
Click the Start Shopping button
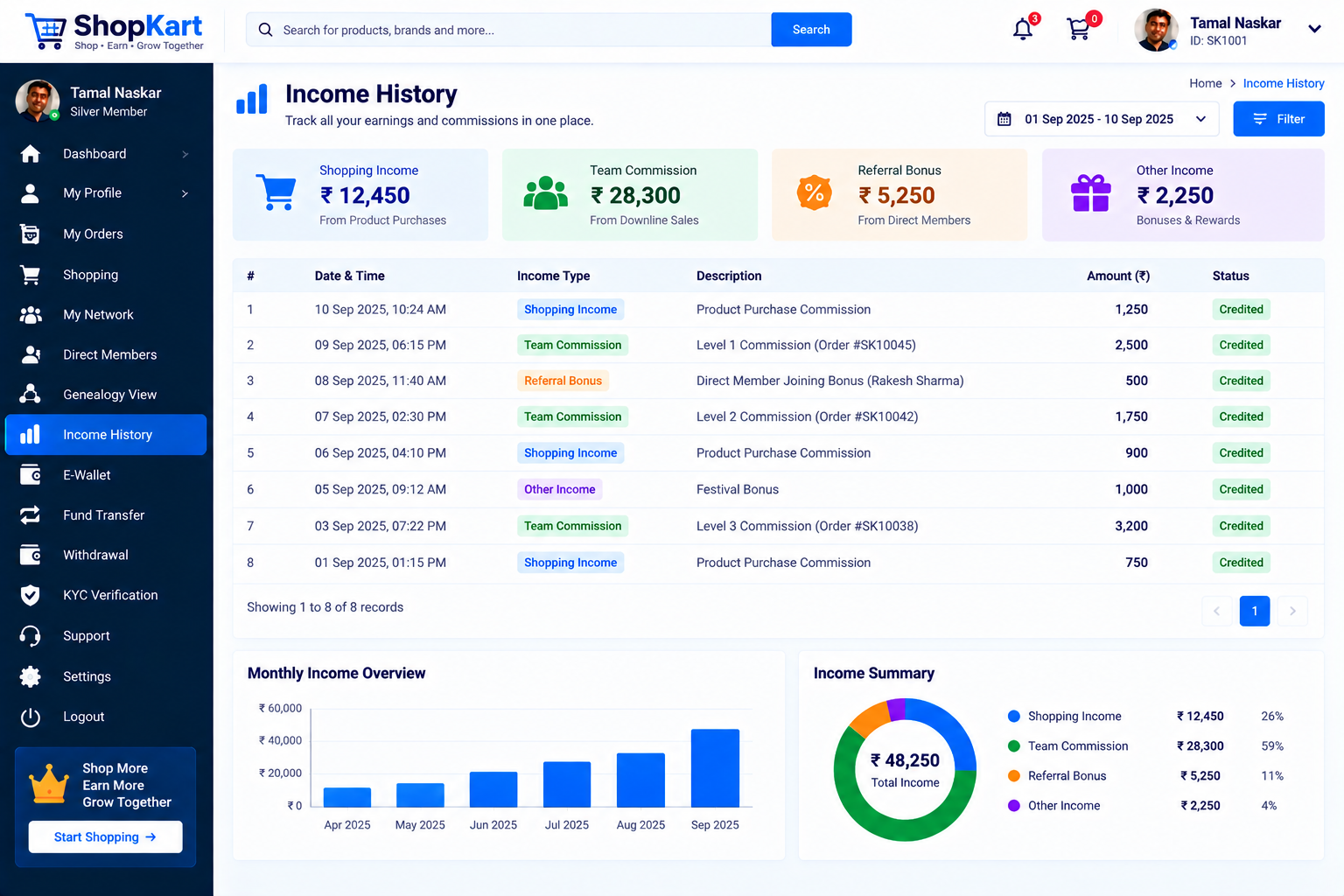105,837
